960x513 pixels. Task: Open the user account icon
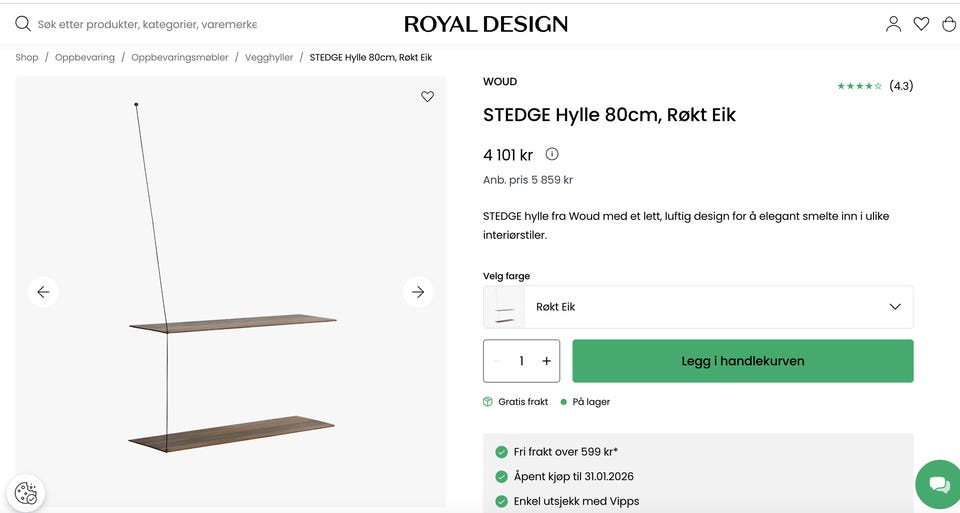[893, 24]
